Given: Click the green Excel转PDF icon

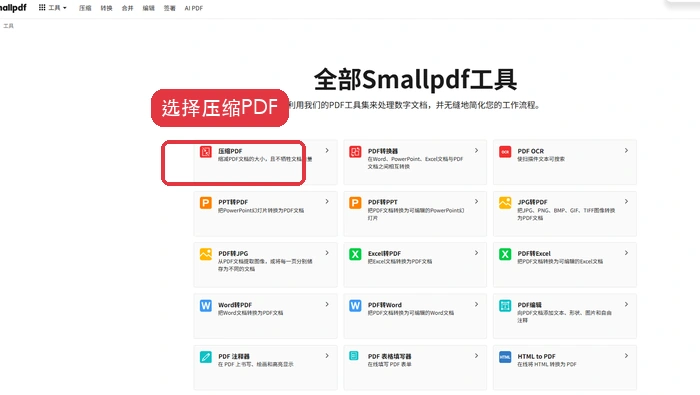Looking at the screenshot, I should (355, 254).
